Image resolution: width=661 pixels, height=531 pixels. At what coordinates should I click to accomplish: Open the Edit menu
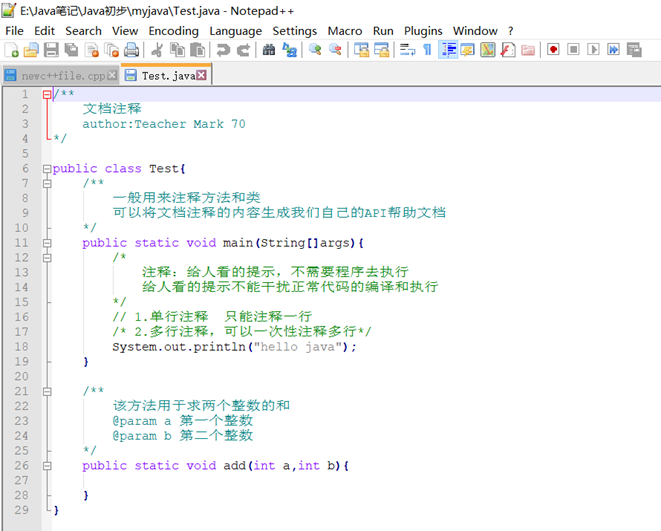[x=44, y=31]
